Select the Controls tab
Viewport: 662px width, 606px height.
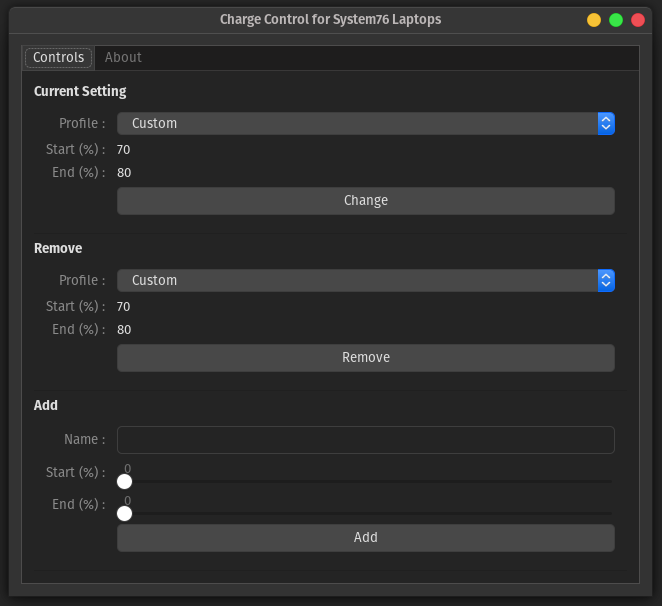pyautogui.click(x=58, y=57)
